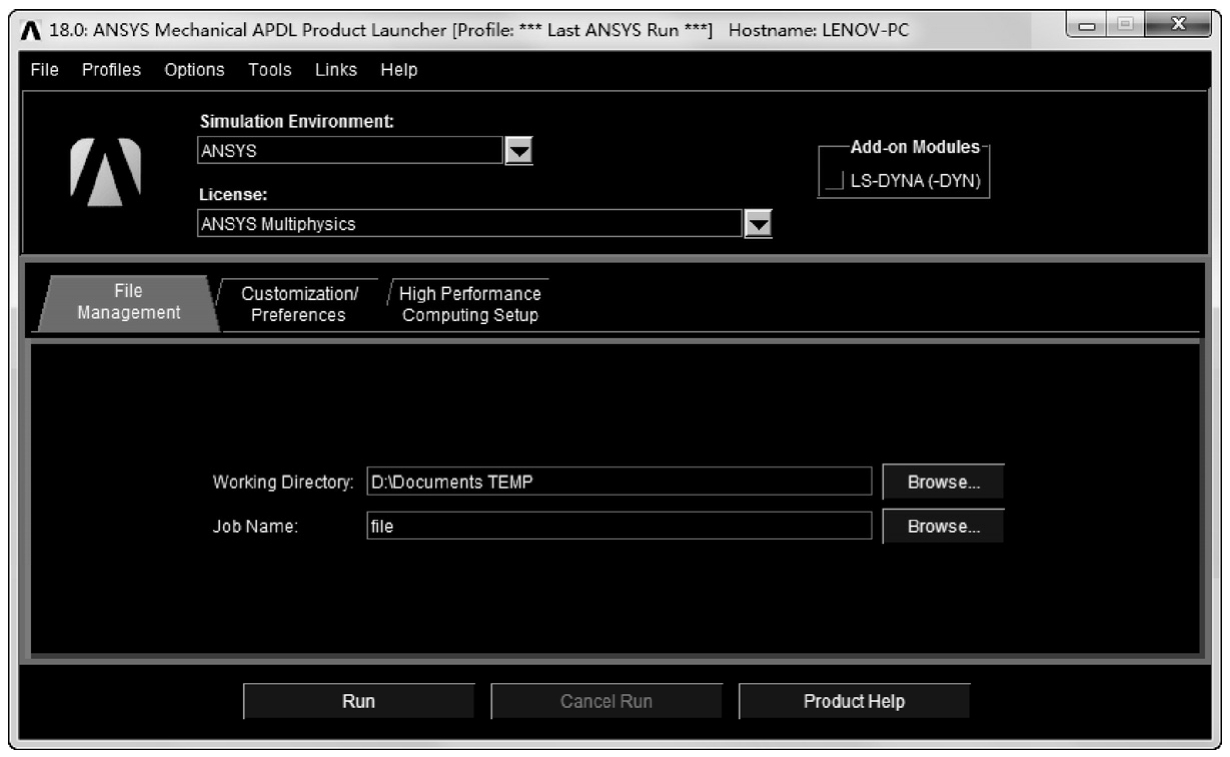
Task: Switch to the Customization/Preferences tab
Action: click(299, 304)
